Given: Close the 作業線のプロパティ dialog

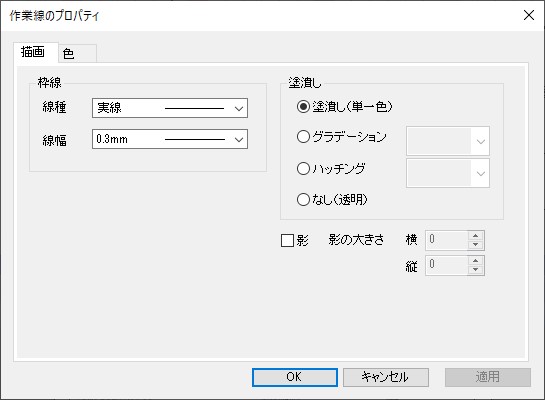Looking at the screenshot, I should coord(529,15).
